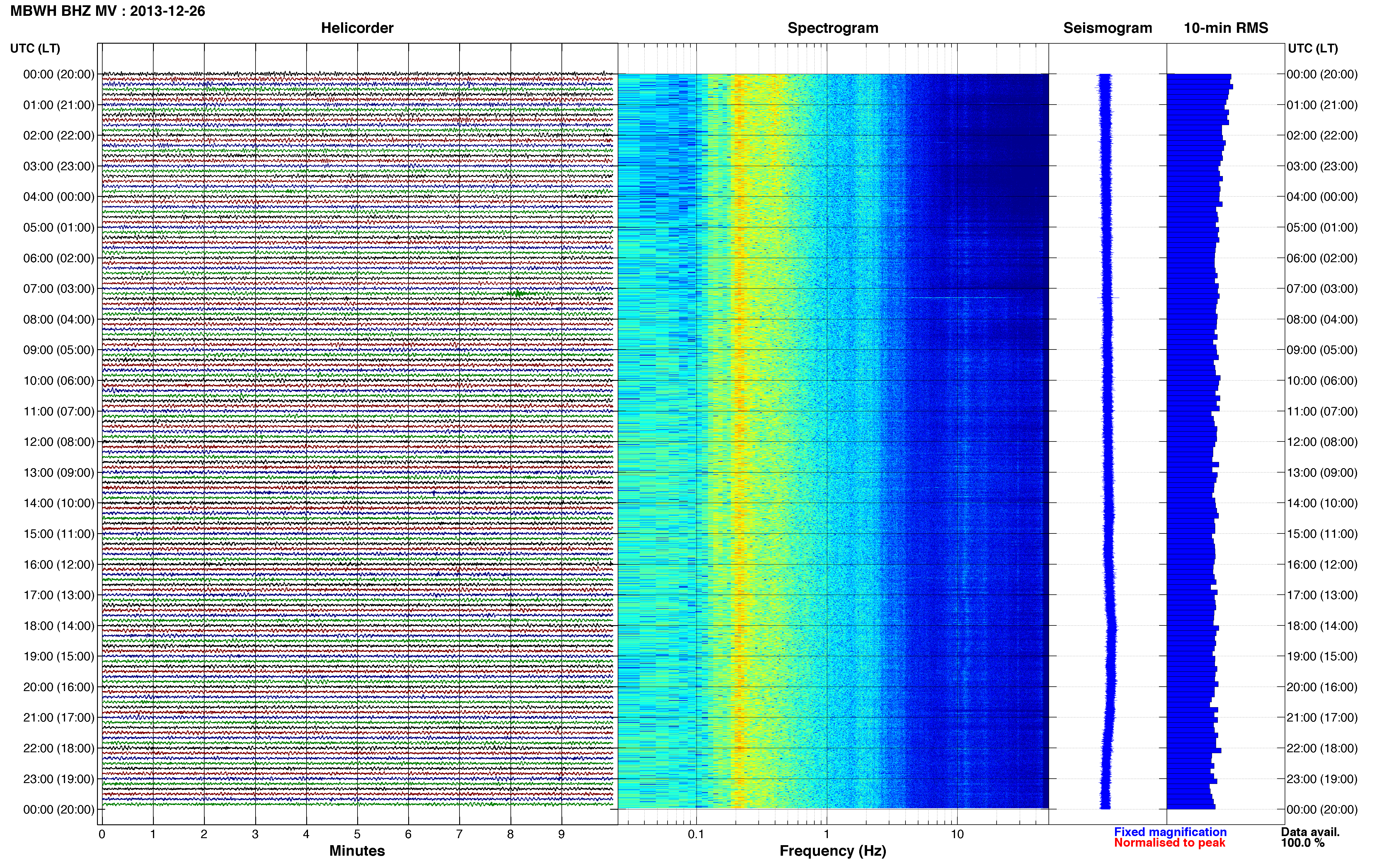Click the left '17:00 (13:00)' time label
Image resolution: width=1389 pixels, height=868 pixels.
coord(59,595)
